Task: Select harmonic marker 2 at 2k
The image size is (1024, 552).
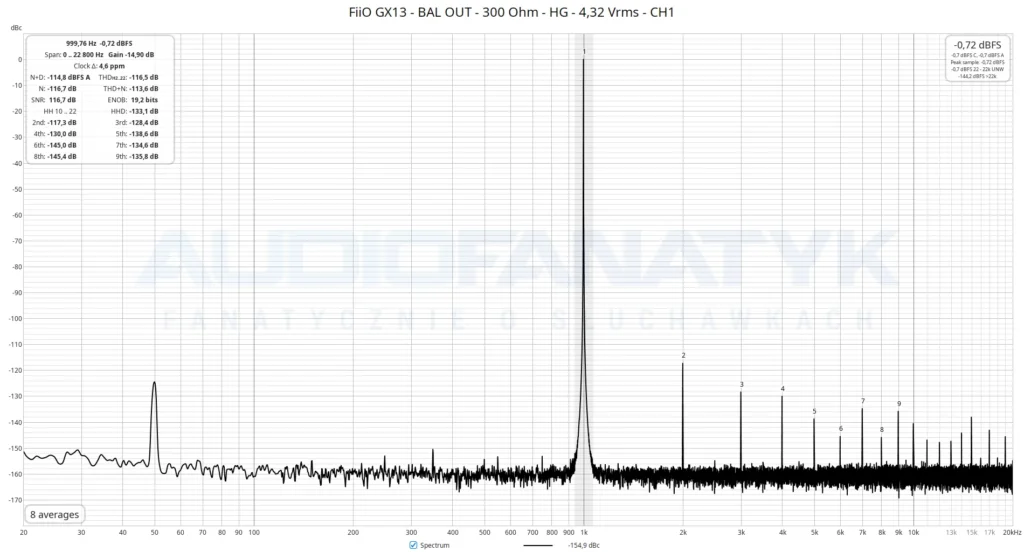Action: point(683,355)
